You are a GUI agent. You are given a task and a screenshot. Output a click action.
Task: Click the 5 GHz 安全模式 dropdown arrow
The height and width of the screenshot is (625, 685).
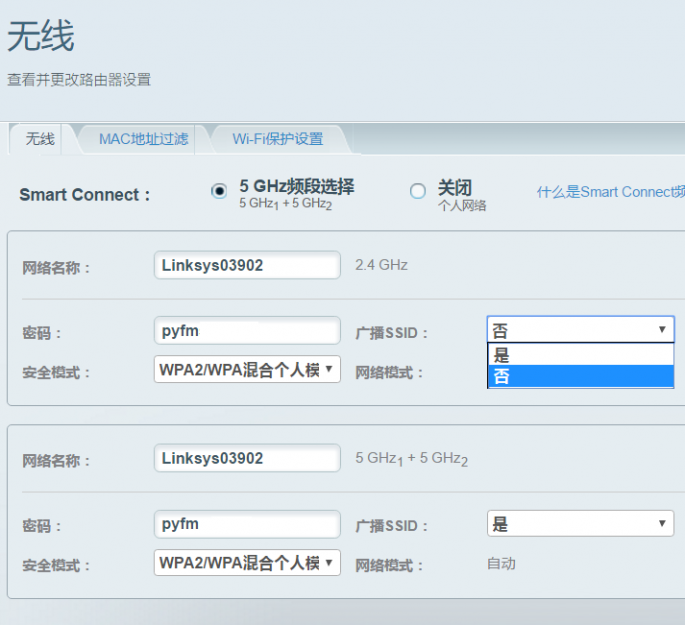pyautogui.click(x=329, y=562)
